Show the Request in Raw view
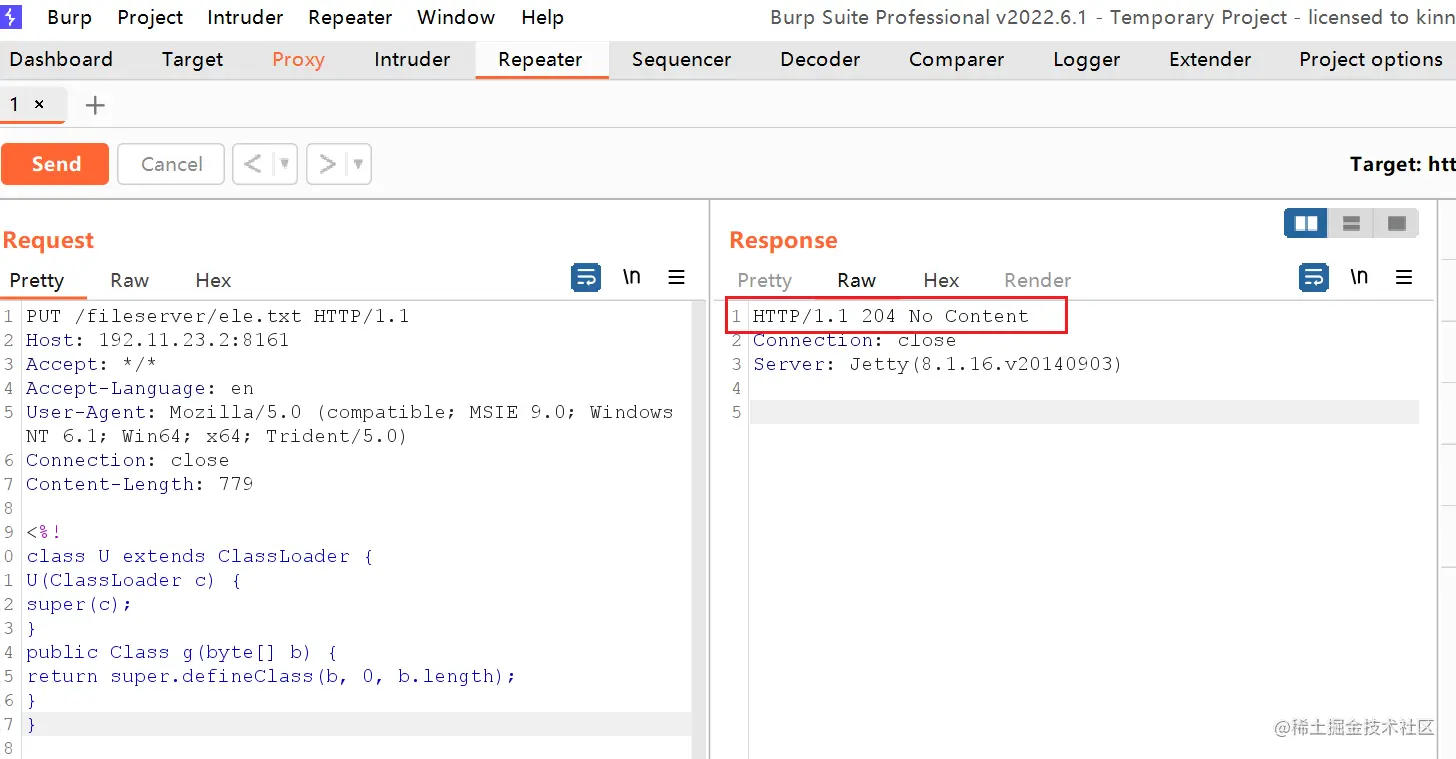1456x759 pixels. [130, 280]
